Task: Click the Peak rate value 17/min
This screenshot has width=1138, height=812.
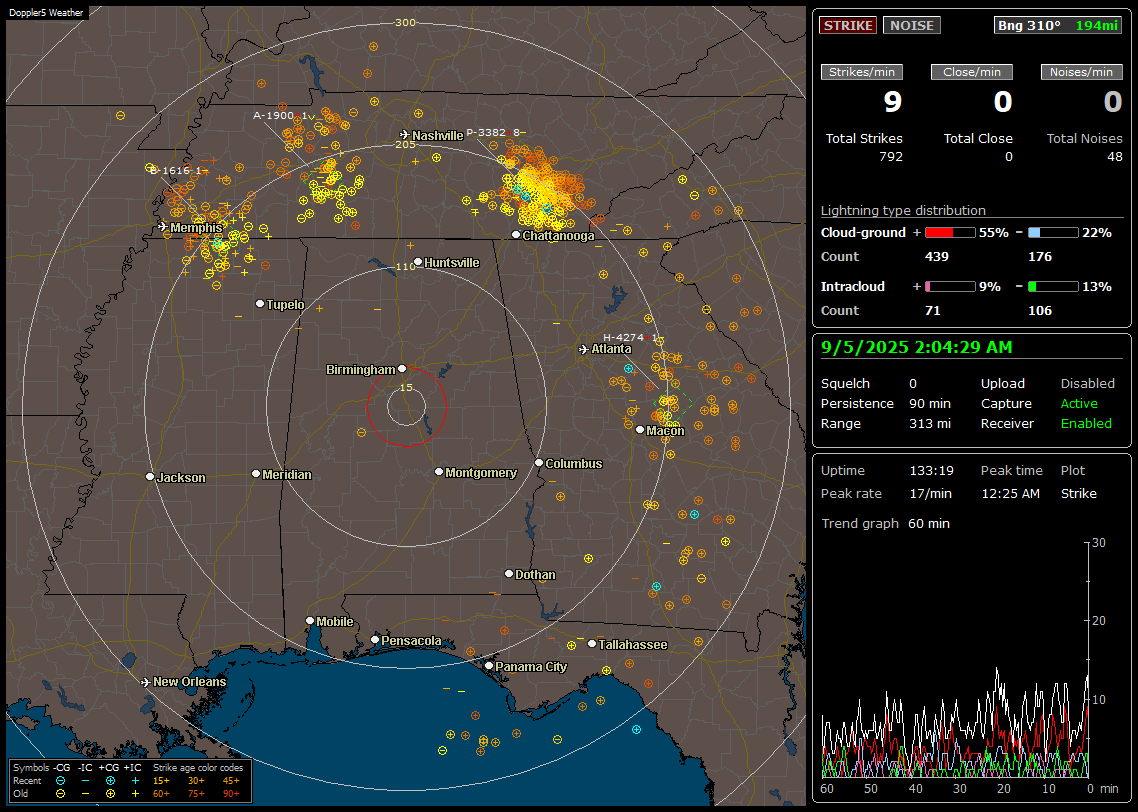Action: pos(930,494)
